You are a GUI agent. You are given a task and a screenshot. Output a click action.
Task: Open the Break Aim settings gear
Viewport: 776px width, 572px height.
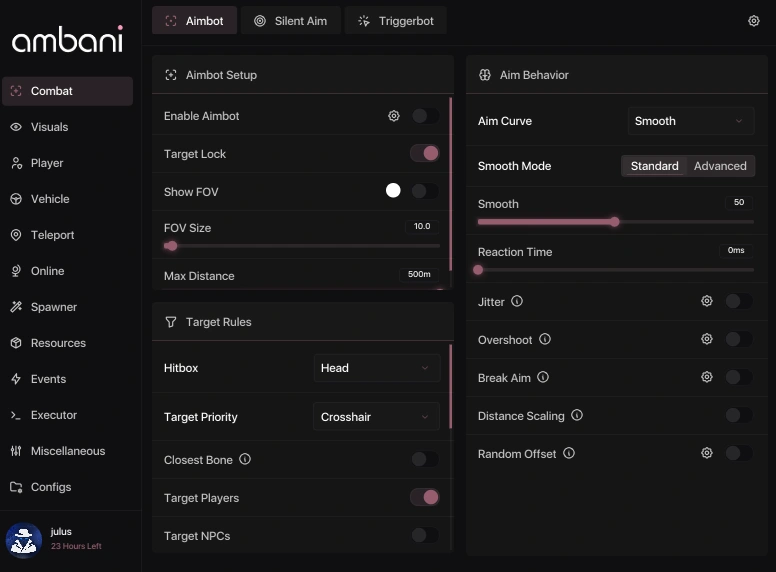tap(707, 377)
